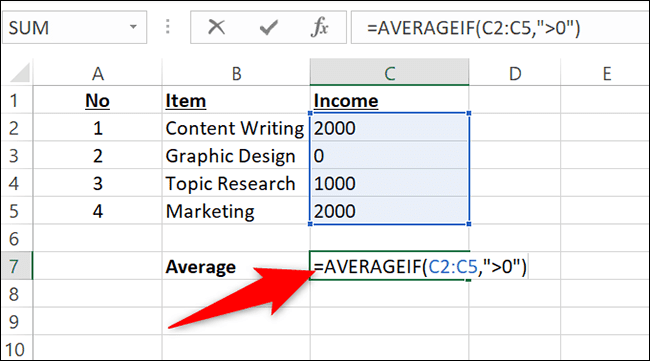Click the AVERAGEIF formula cell C7
The height and width of the screenshot is (361, 650).
[x=389, y=266]
